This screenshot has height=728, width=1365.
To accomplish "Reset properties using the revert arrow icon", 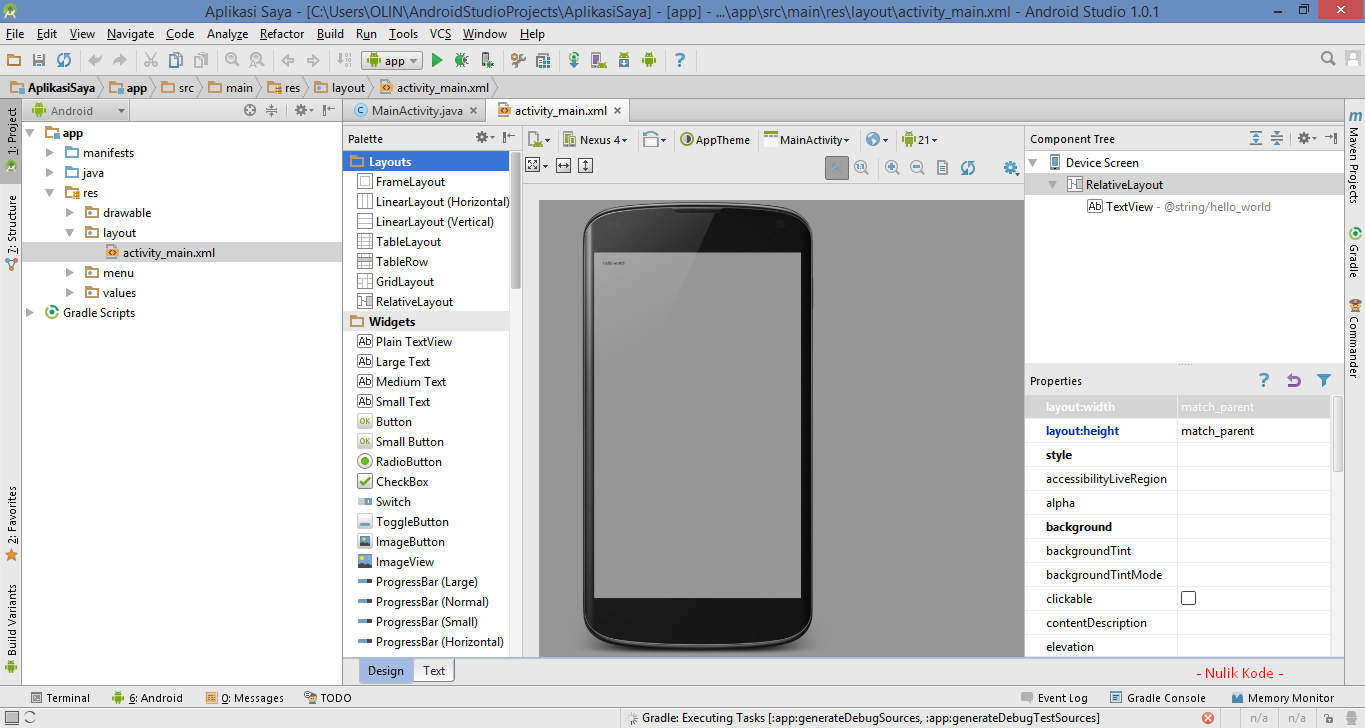I will 1293,380.
